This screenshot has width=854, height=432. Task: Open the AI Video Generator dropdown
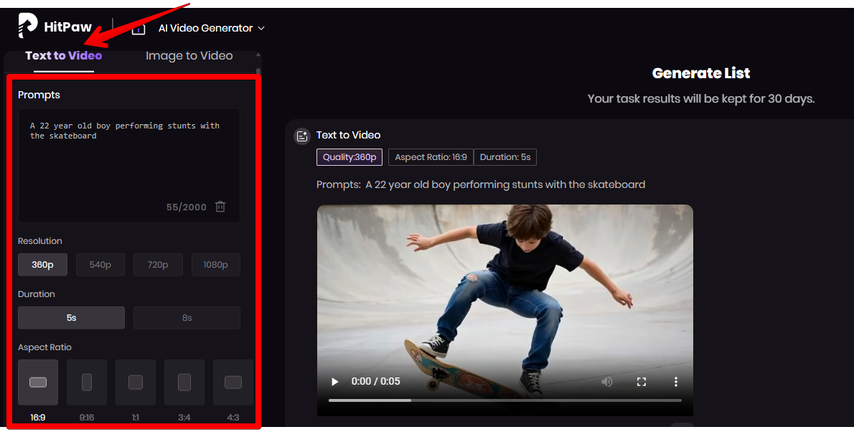click(x=211, y=28)
